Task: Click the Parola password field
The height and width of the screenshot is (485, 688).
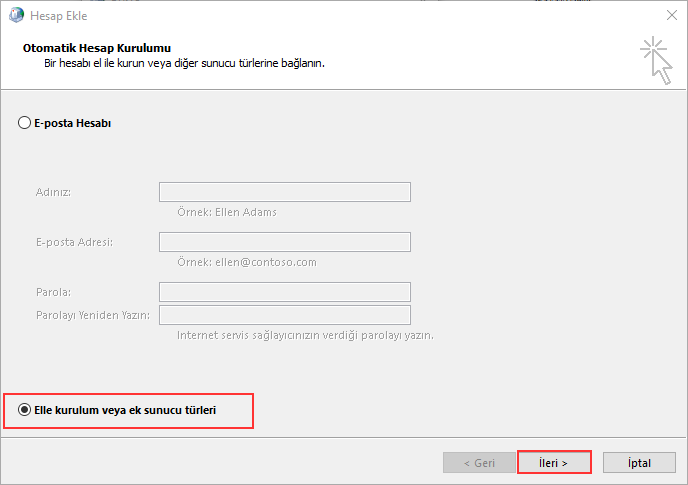Action: point(284,292)
